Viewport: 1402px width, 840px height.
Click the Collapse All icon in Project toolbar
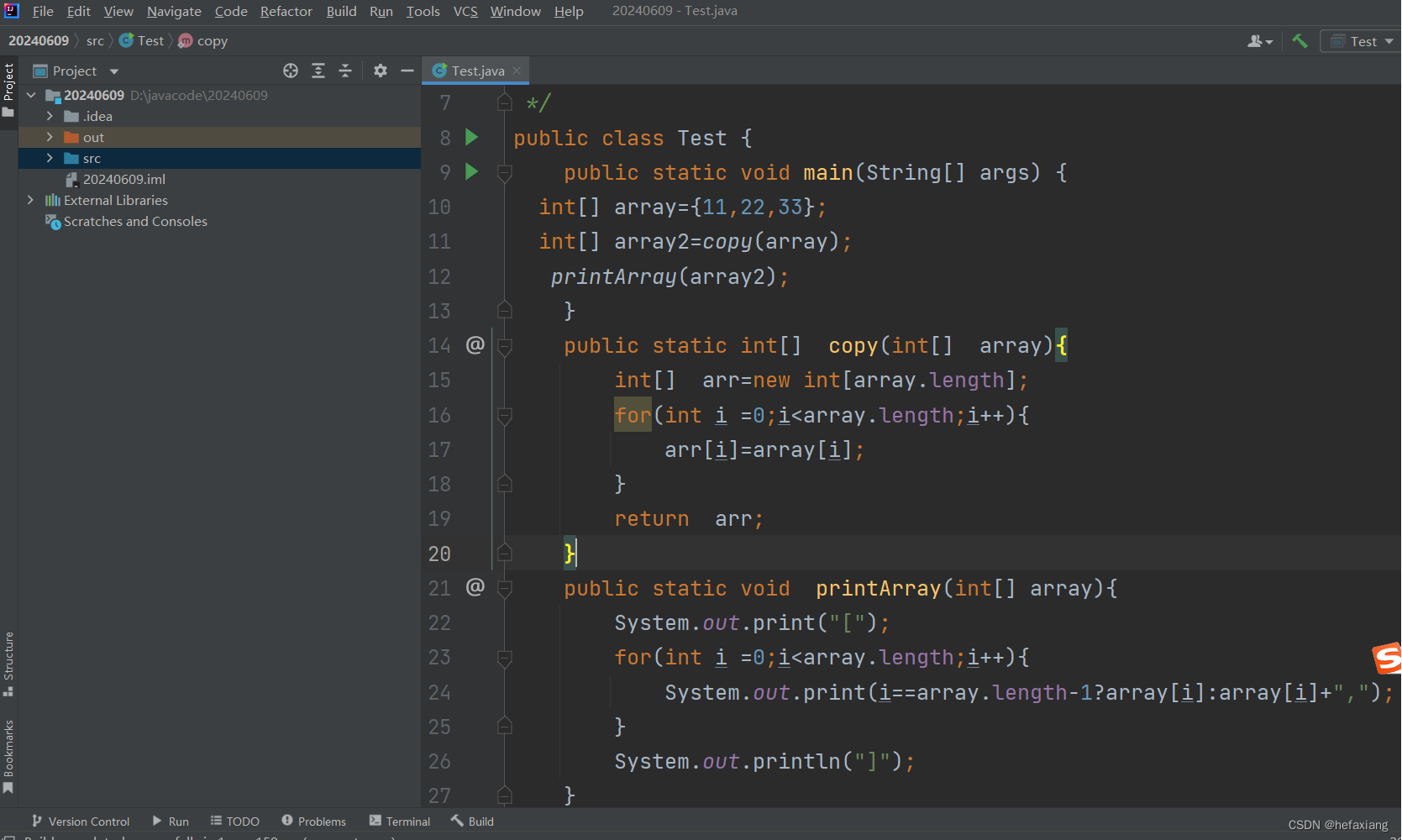345,71
